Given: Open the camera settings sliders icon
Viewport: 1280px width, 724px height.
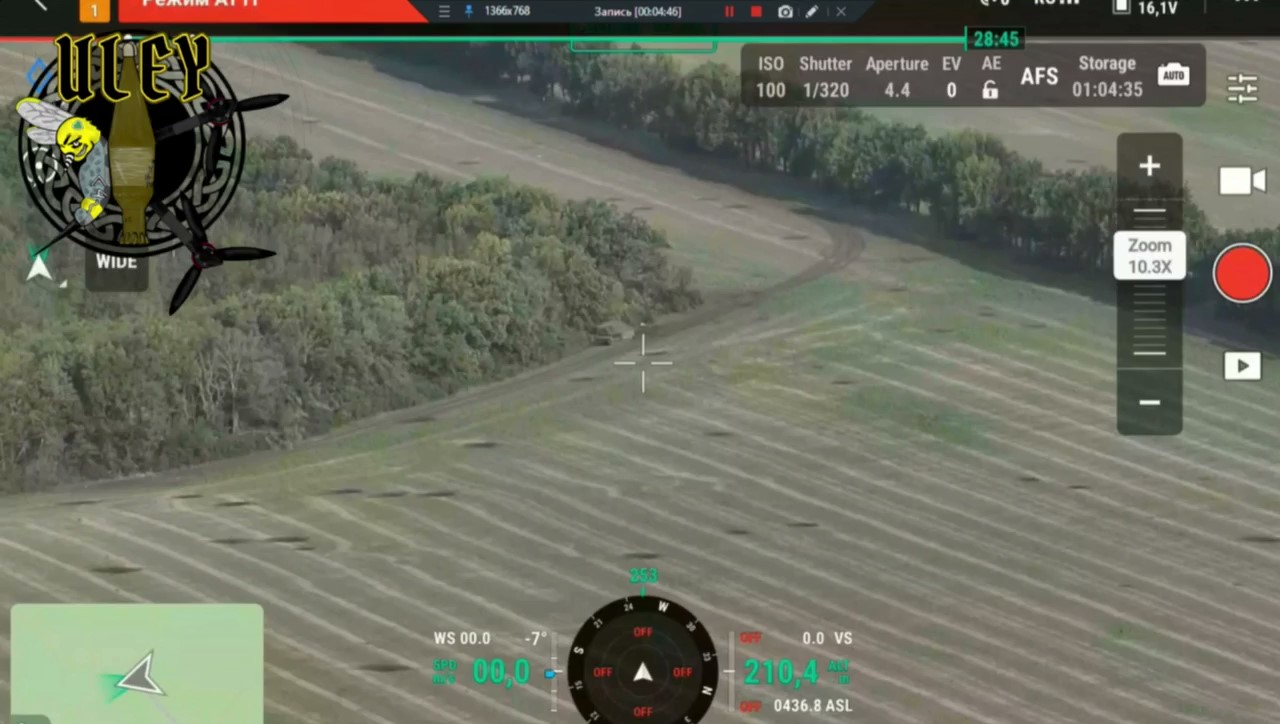Looking at the screenshot, I should click(x=1242, y=89).
